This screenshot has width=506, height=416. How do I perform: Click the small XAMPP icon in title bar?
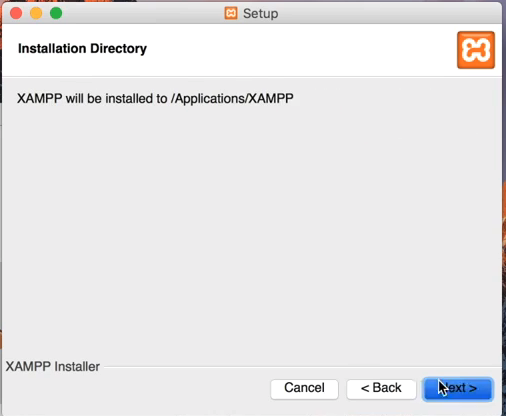(231, 13)
